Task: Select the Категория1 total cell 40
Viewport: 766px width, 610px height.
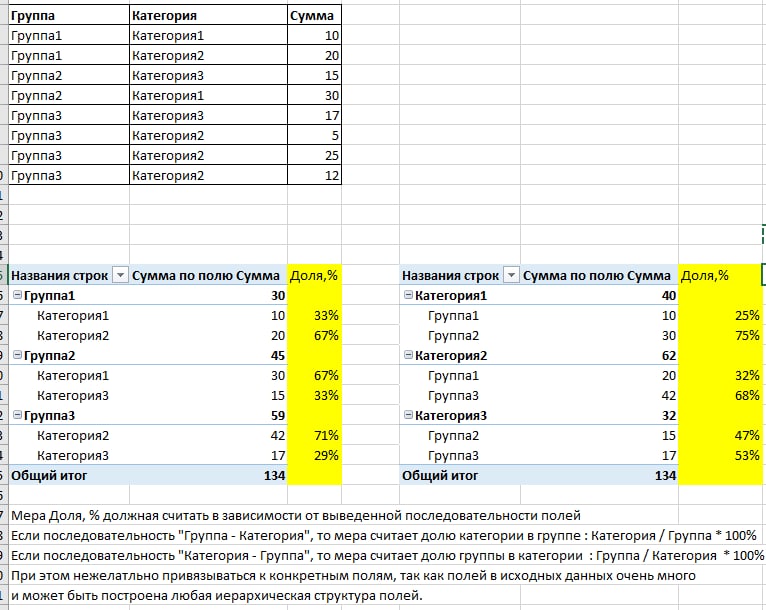Action: click(599, 295)
